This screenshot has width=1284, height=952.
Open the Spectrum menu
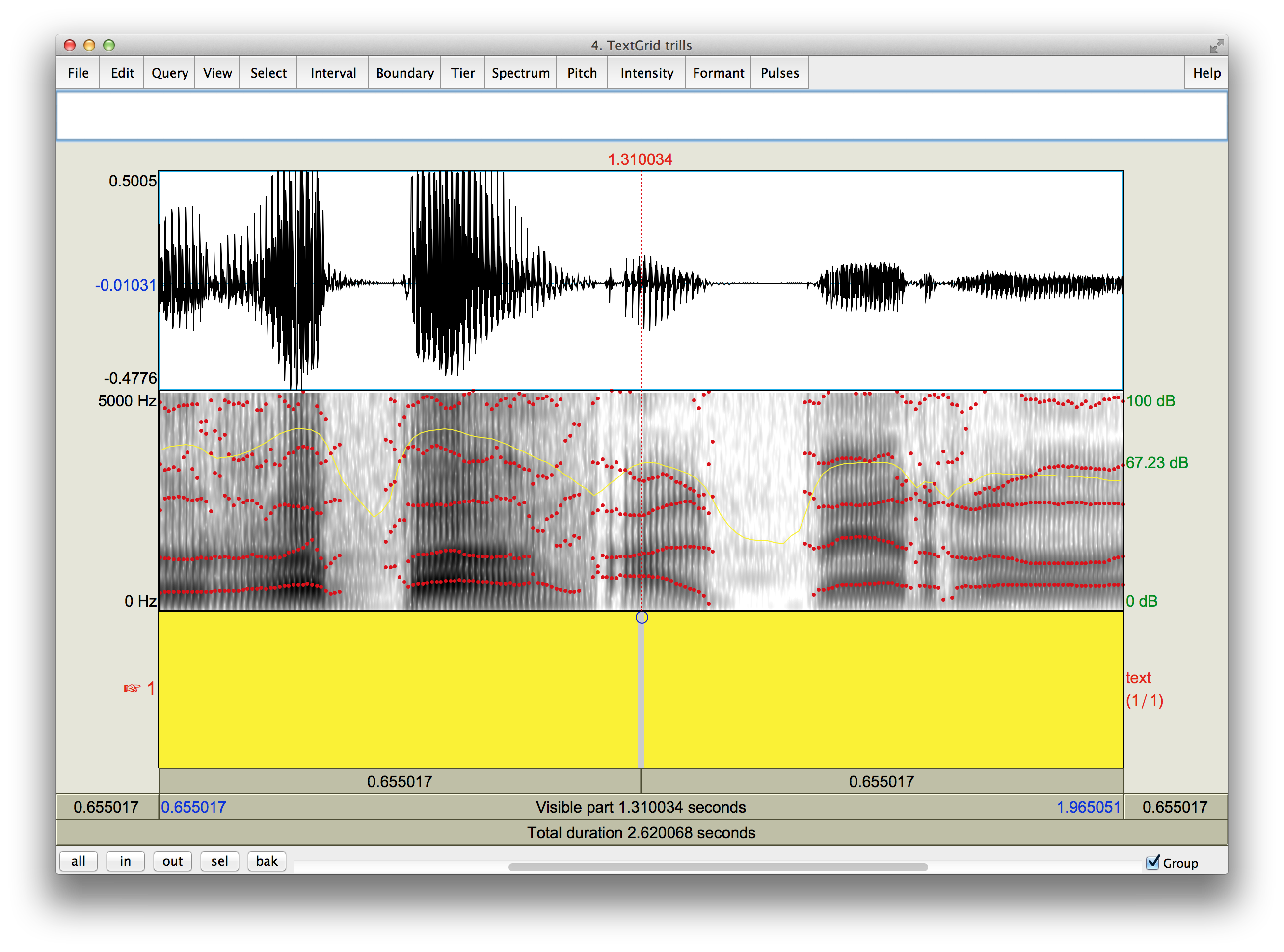coord(520,73)
